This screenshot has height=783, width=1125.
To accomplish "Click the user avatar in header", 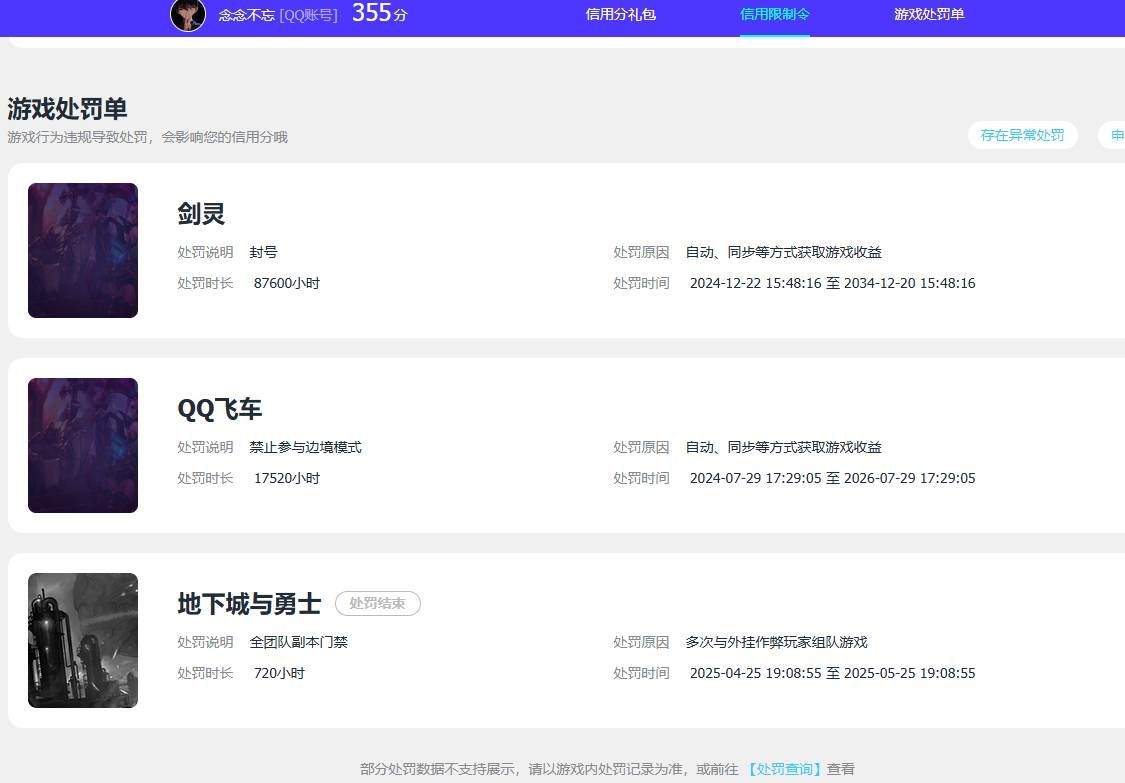I will pyautogui.click(x=188, y=14).
